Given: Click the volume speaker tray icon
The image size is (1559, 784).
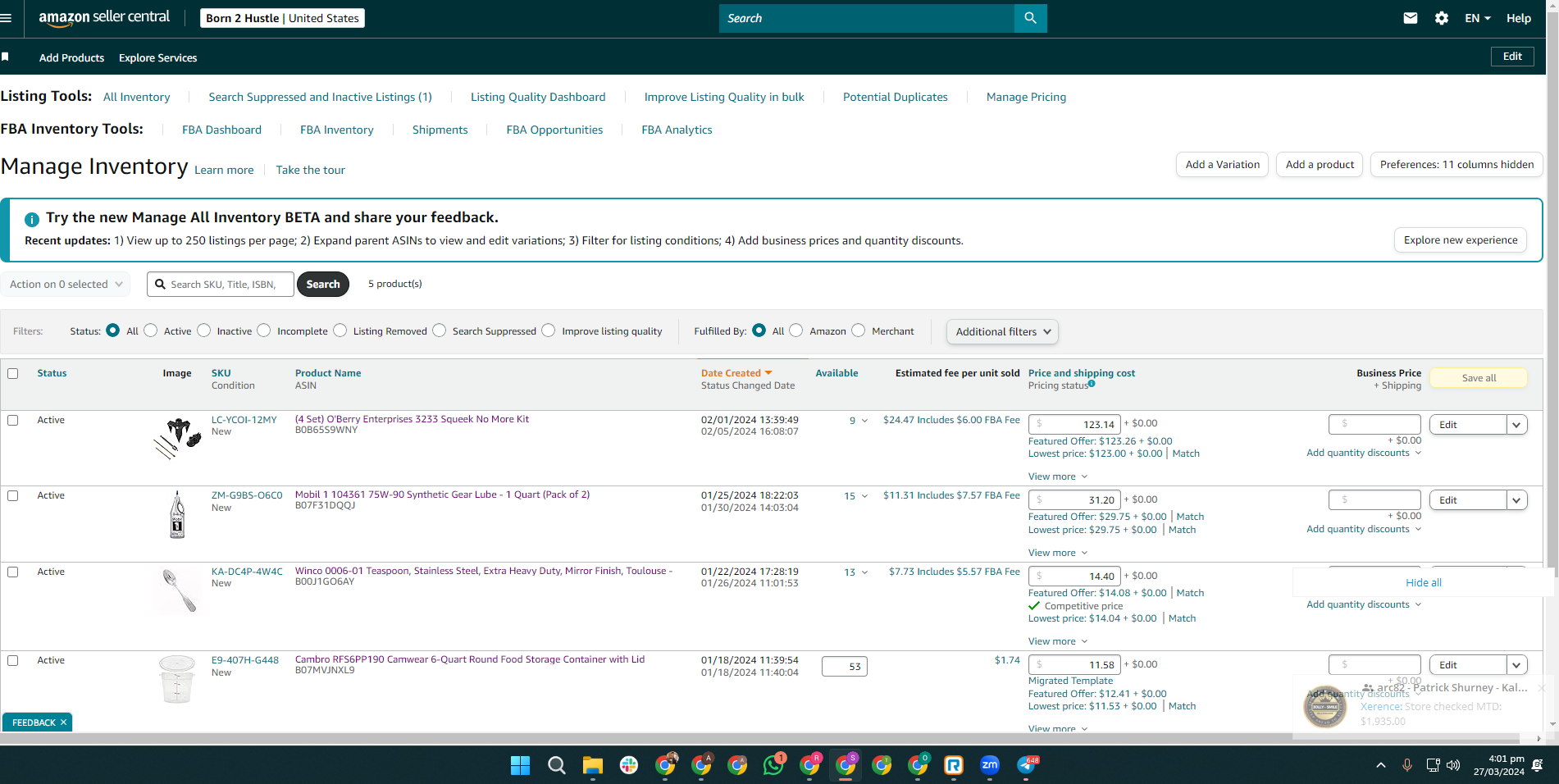Looking at the screenshot, I should point(1453,765).
